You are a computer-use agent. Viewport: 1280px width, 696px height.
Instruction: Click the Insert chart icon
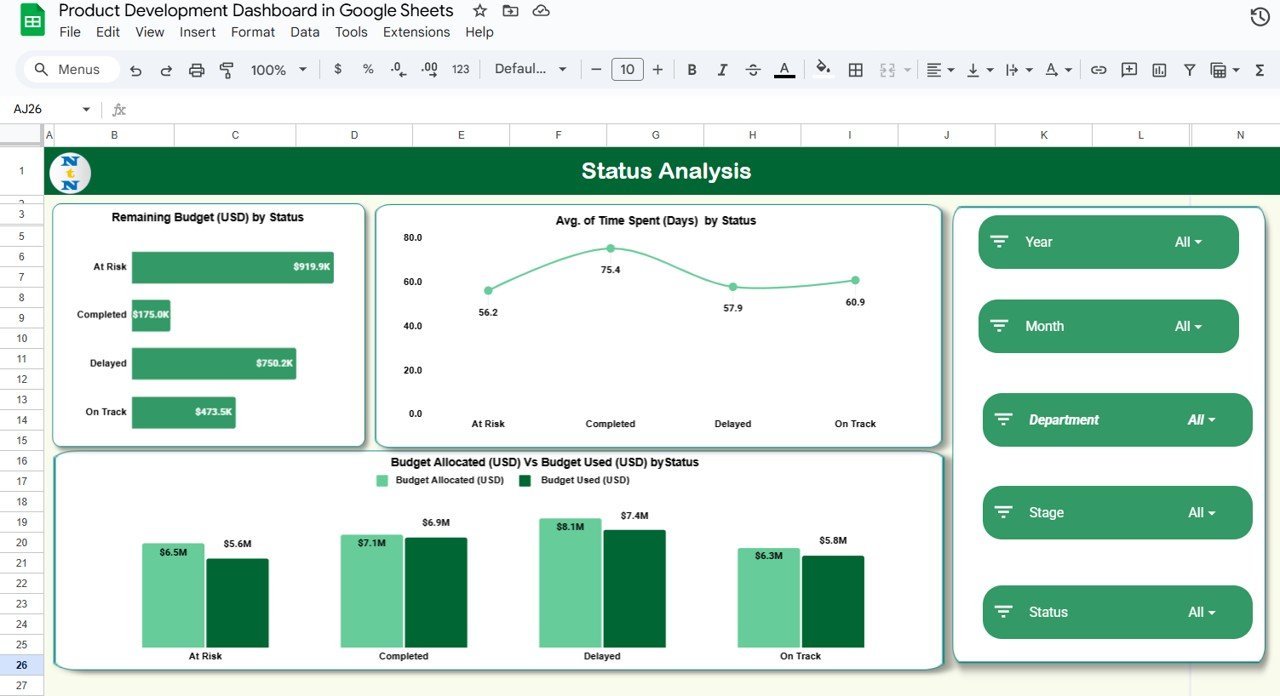[1159, 69]
